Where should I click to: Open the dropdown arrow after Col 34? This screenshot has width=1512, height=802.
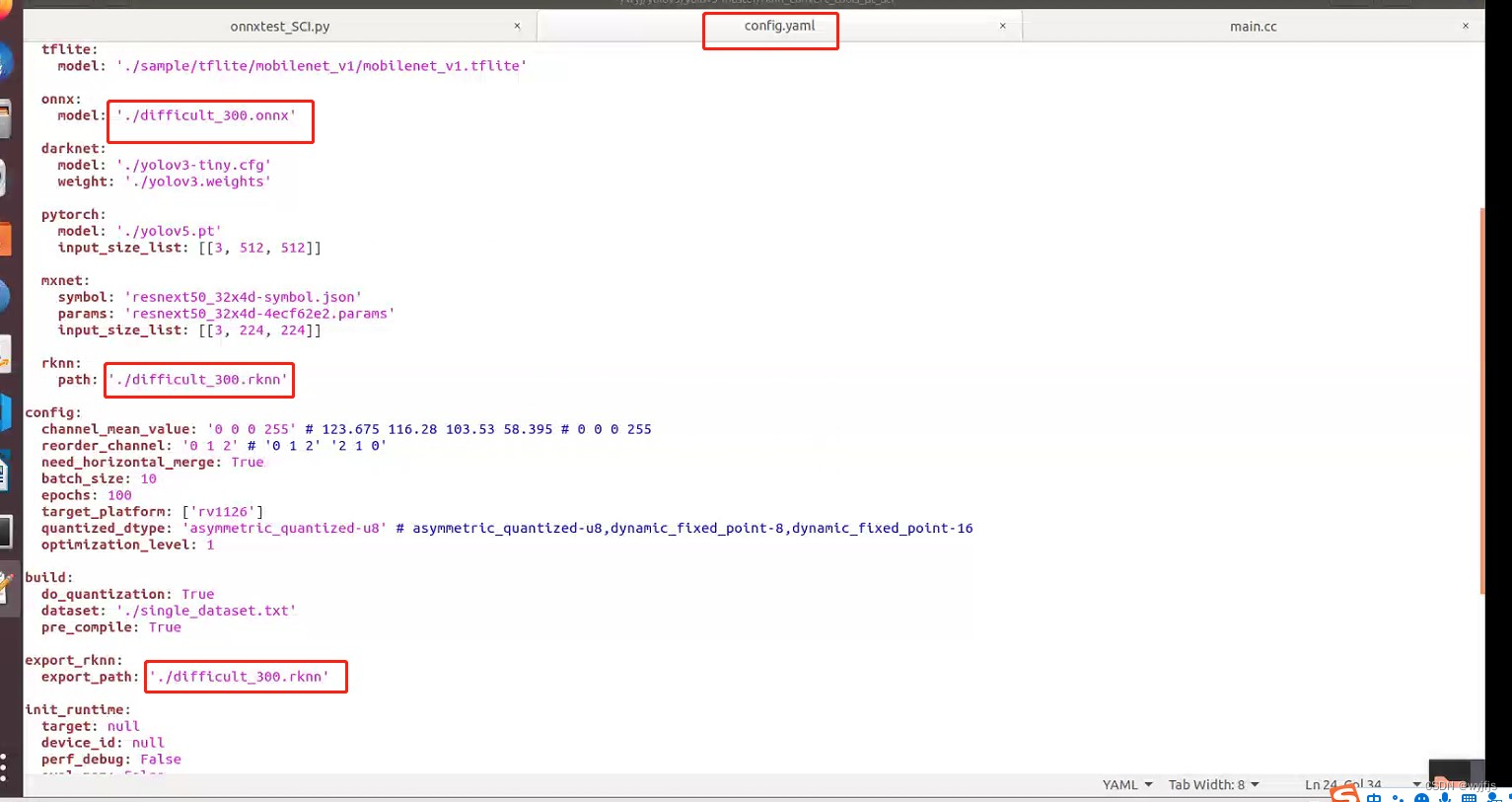pos(1416,784)
